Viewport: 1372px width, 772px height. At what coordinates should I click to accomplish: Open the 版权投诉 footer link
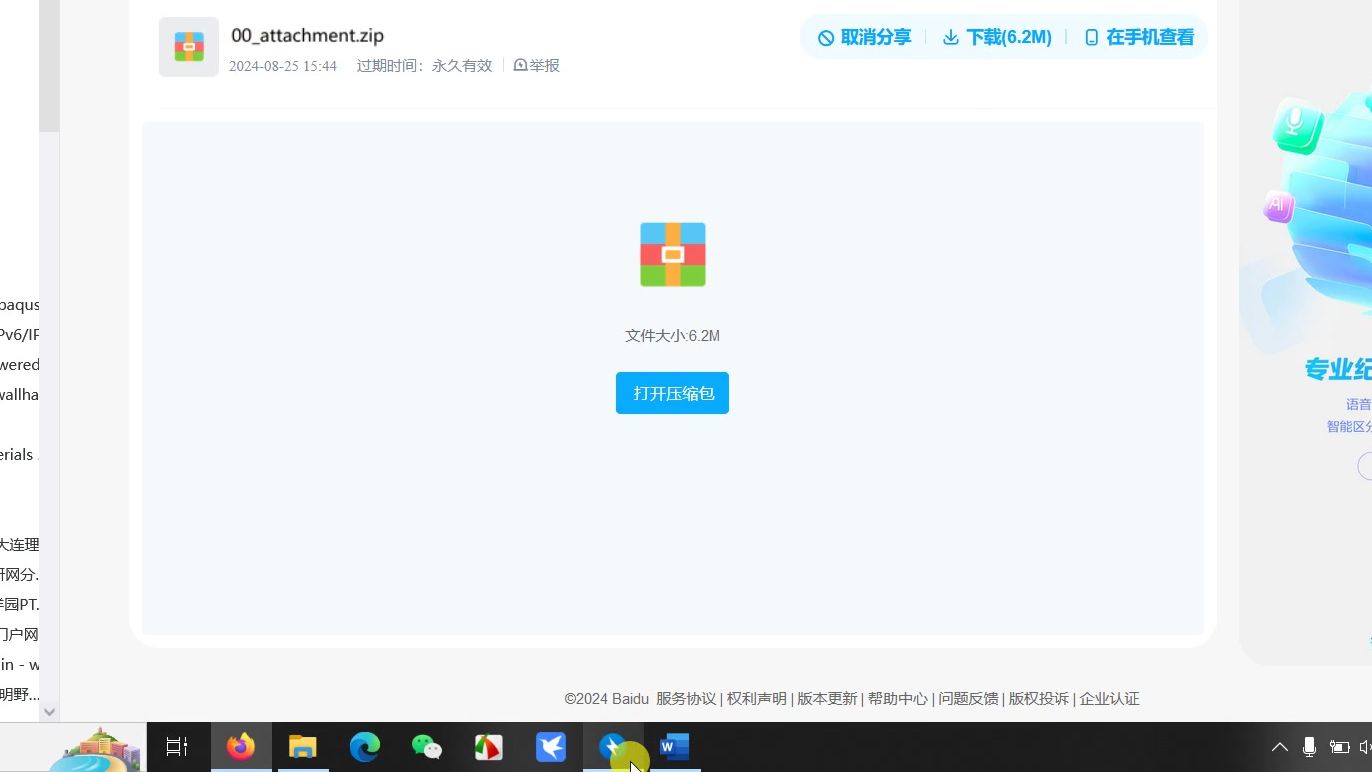[1038, 699]
